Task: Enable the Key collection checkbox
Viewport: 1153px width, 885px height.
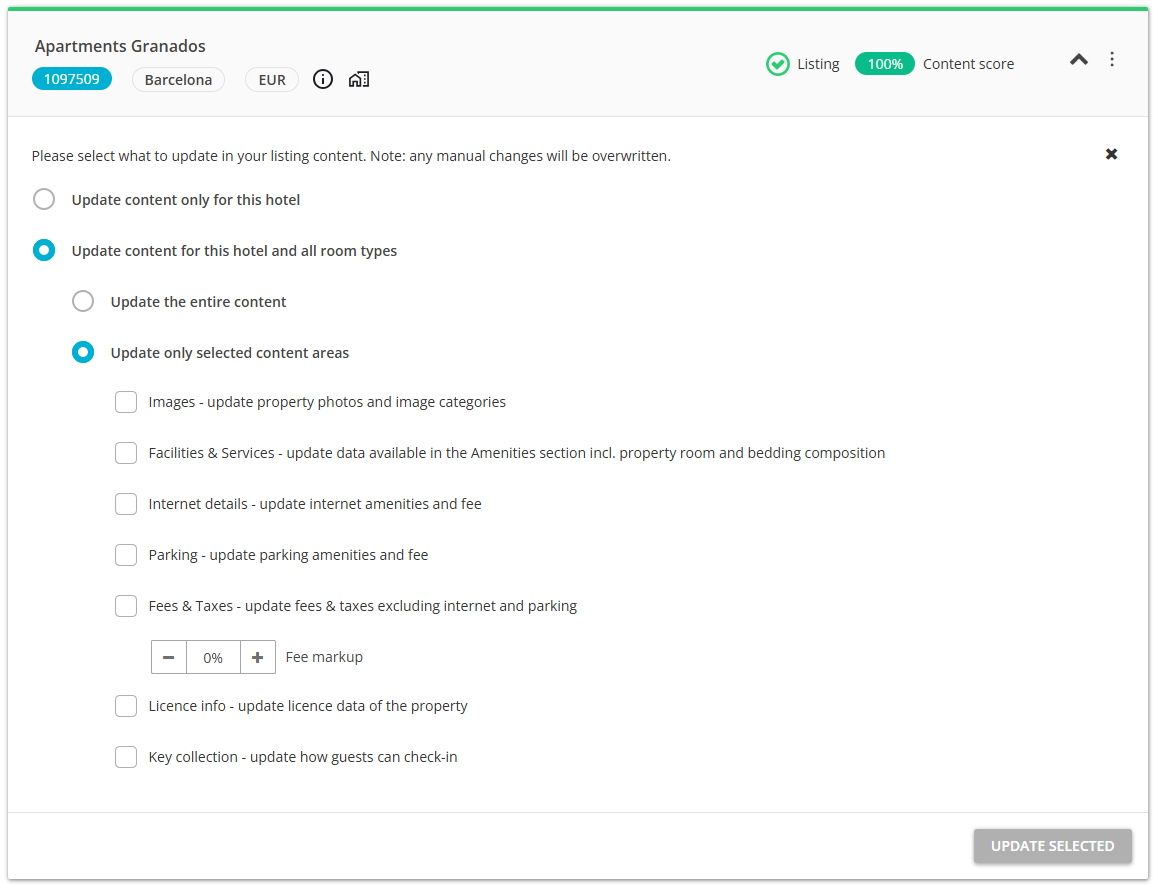Action: tap(126, 757)
